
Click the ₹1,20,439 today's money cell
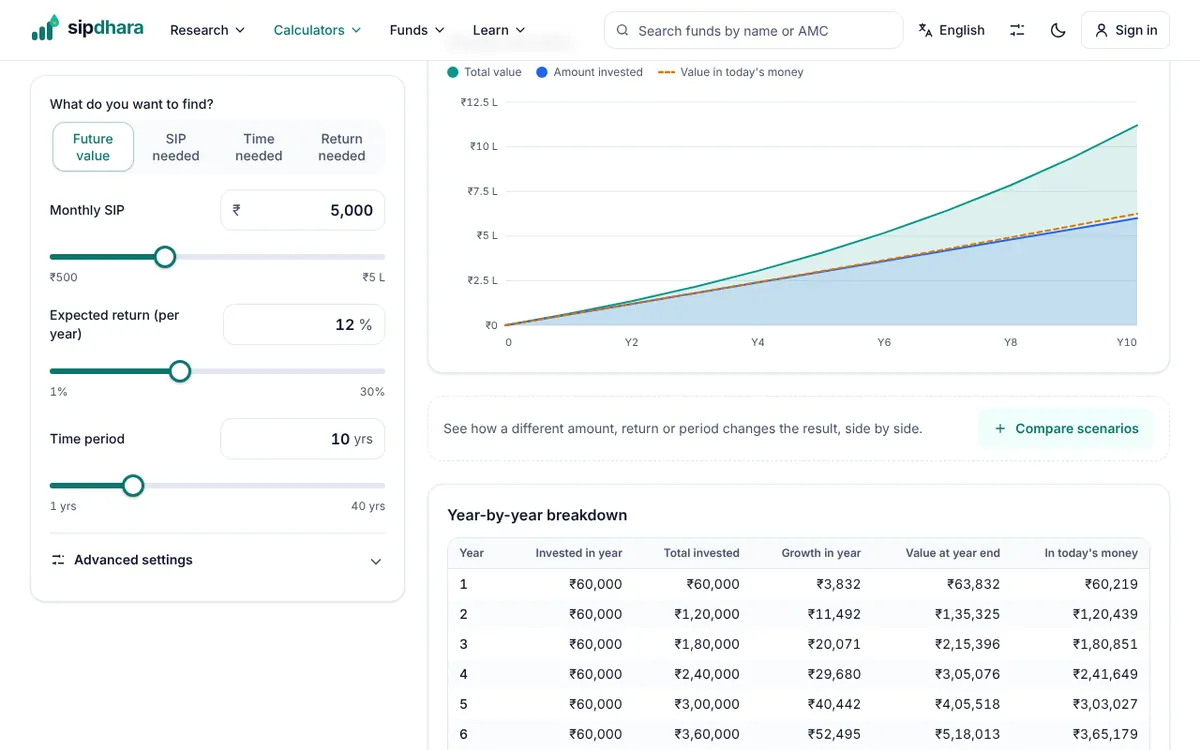coord(1106,614)
